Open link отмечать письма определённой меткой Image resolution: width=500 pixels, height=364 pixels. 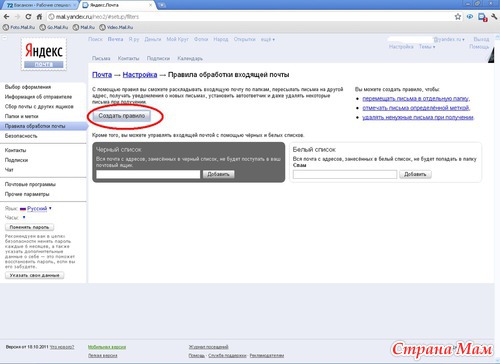416,108
